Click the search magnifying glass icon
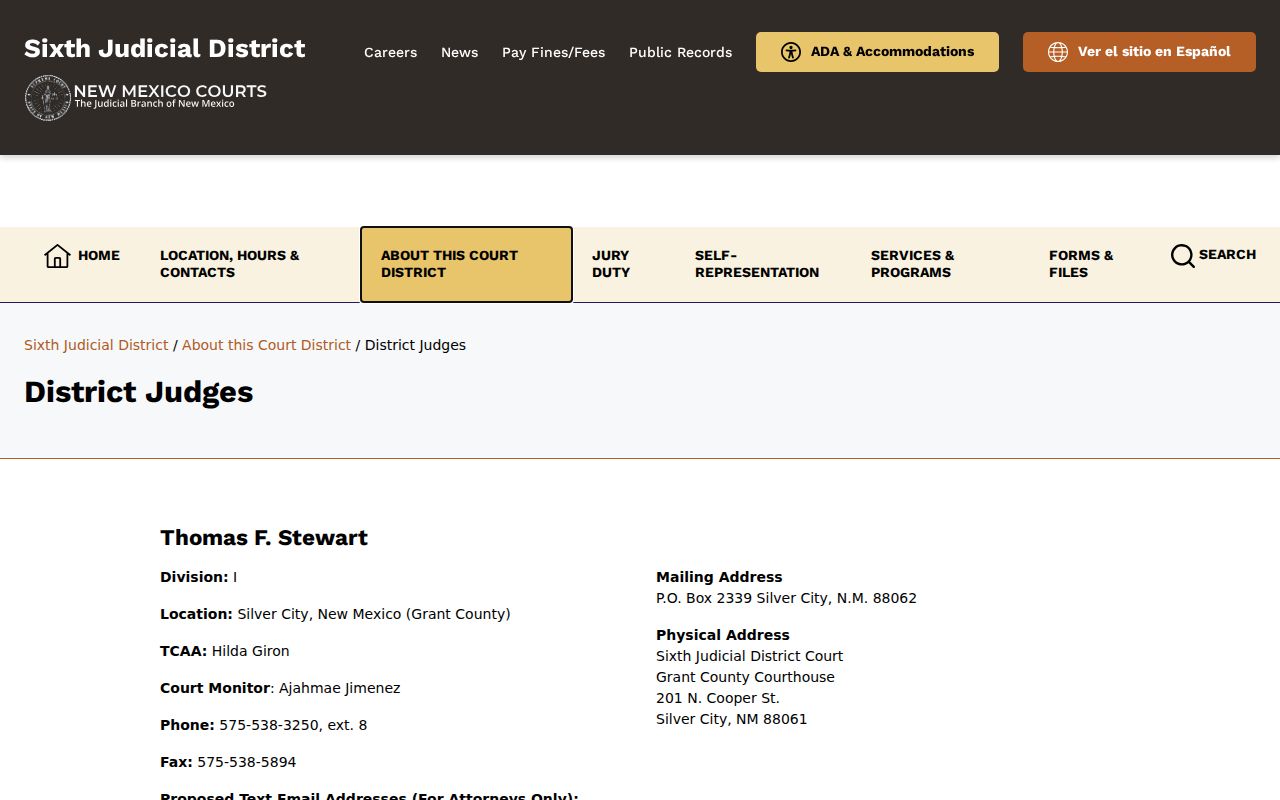Image resolution: width=1280 pixels, height=800 pixels. [1182, 256]
